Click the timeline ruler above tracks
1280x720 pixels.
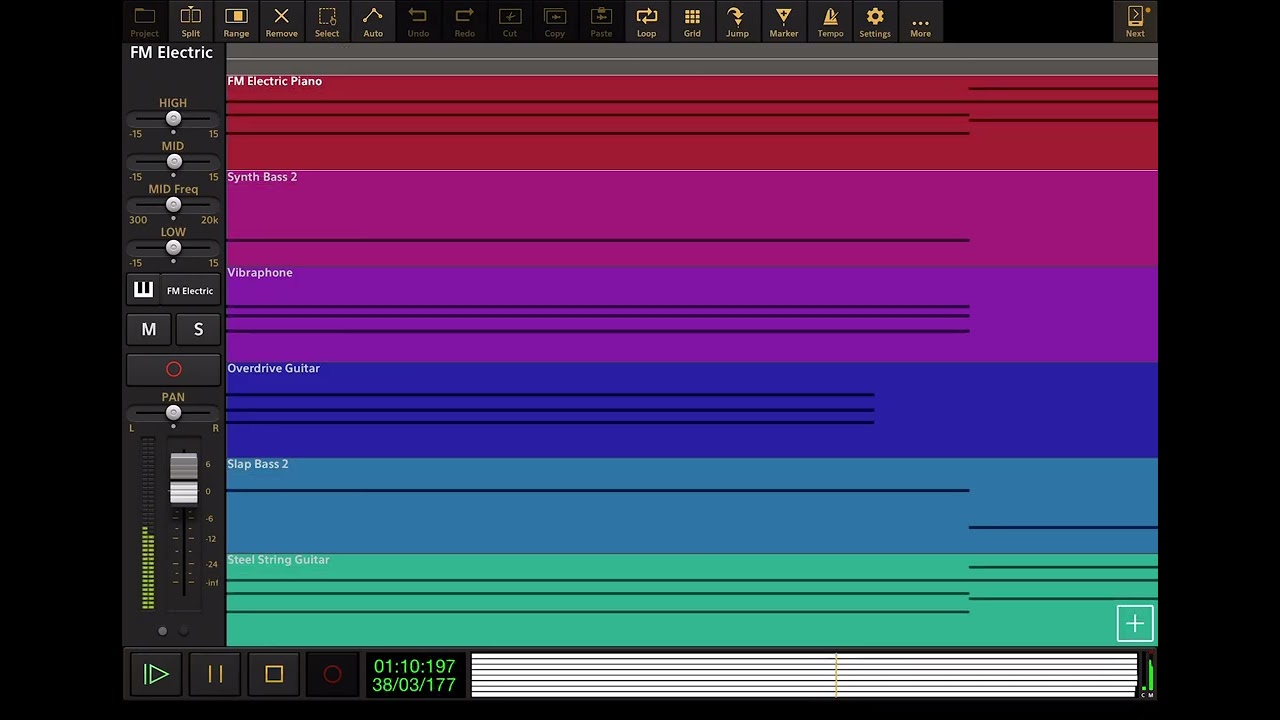click(692, 59)
